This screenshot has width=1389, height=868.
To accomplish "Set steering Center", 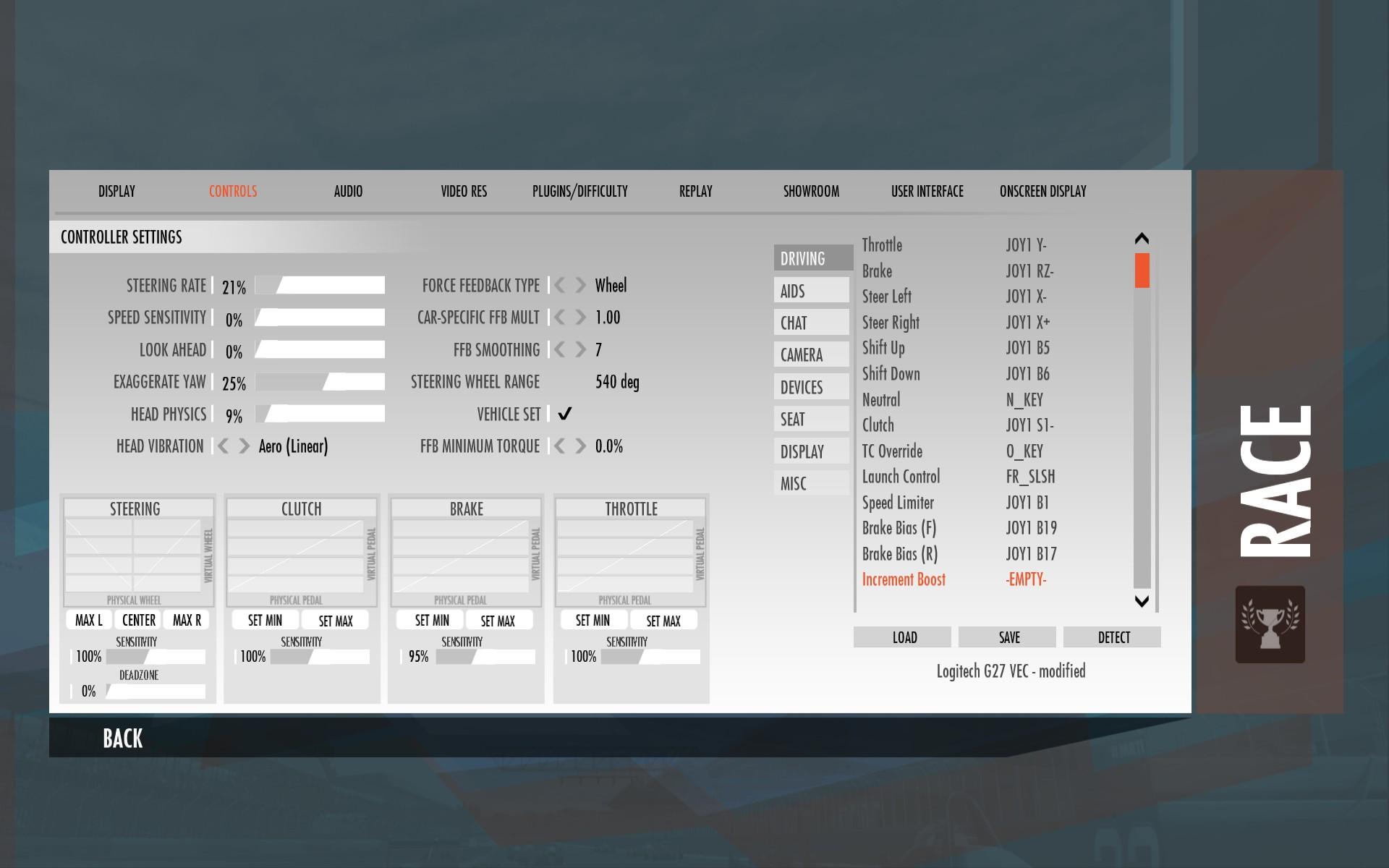I will tap(139, 620).
